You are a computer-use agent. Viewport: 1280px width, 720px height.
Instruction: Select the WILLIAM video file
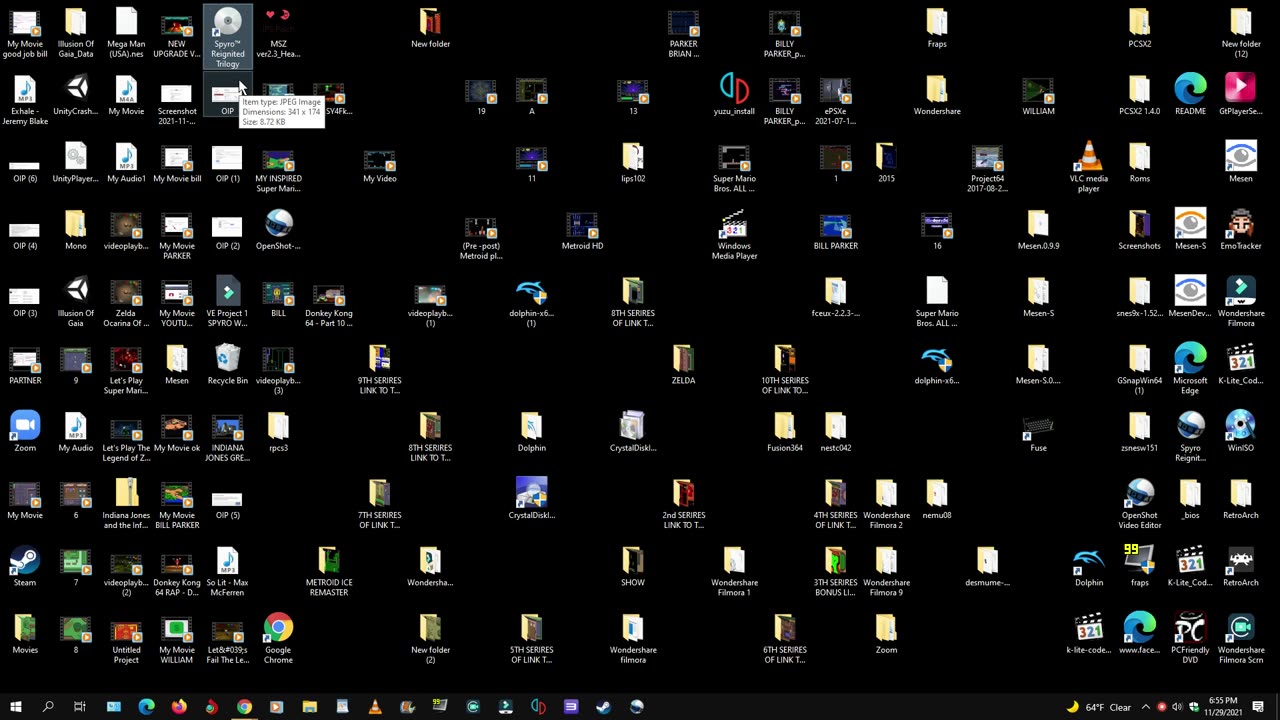[1038, 96]
